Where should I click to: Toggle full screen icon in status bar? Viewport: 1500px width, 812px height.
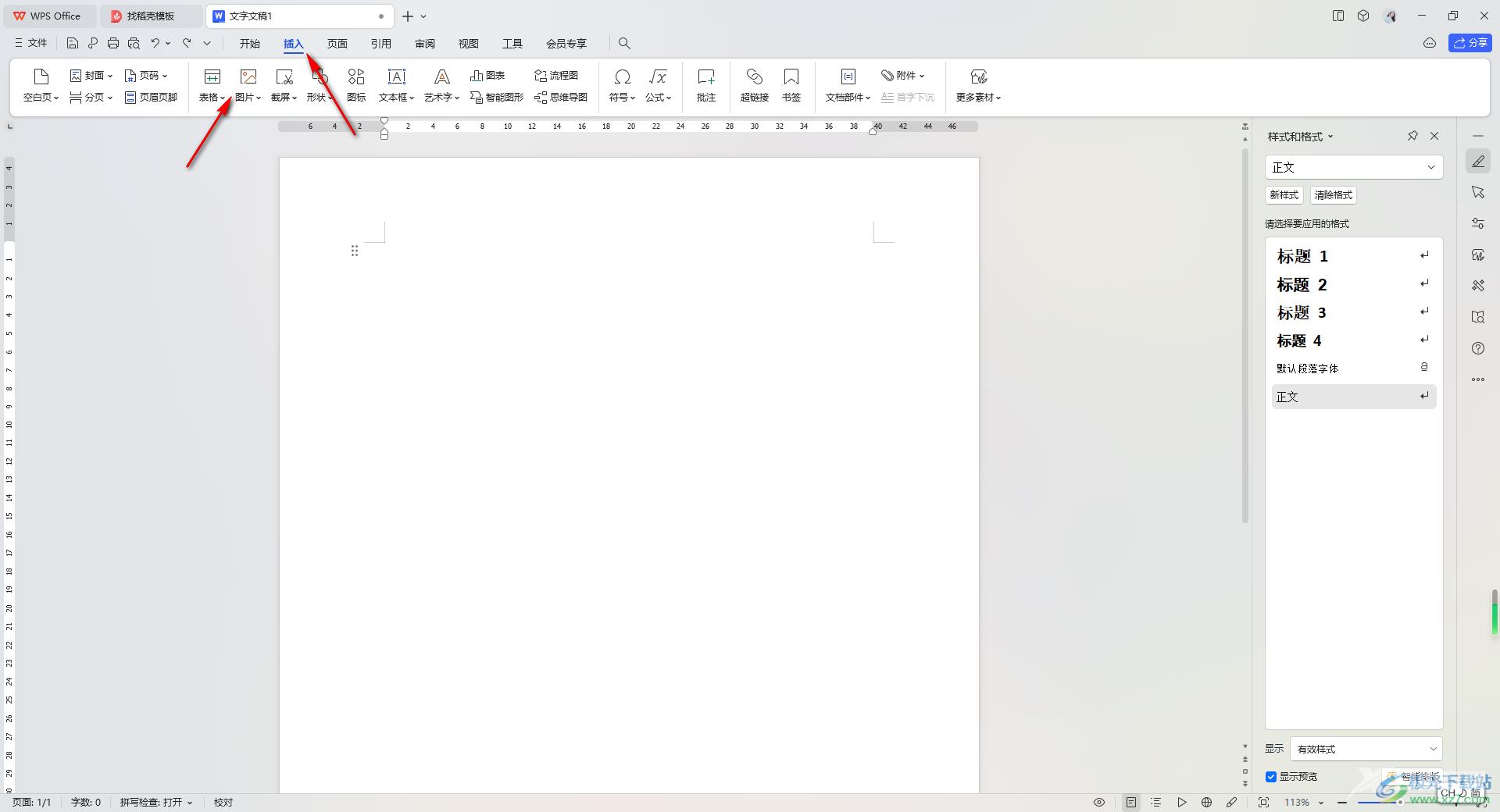[1263, 802]
